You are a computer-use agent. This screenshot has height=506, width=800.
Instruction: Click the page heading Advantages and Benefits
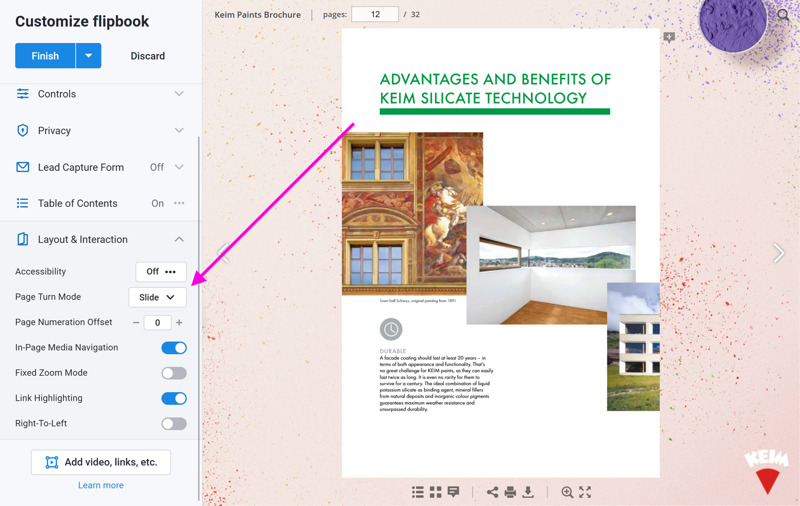pyautogui.click(x=495, y=88)
